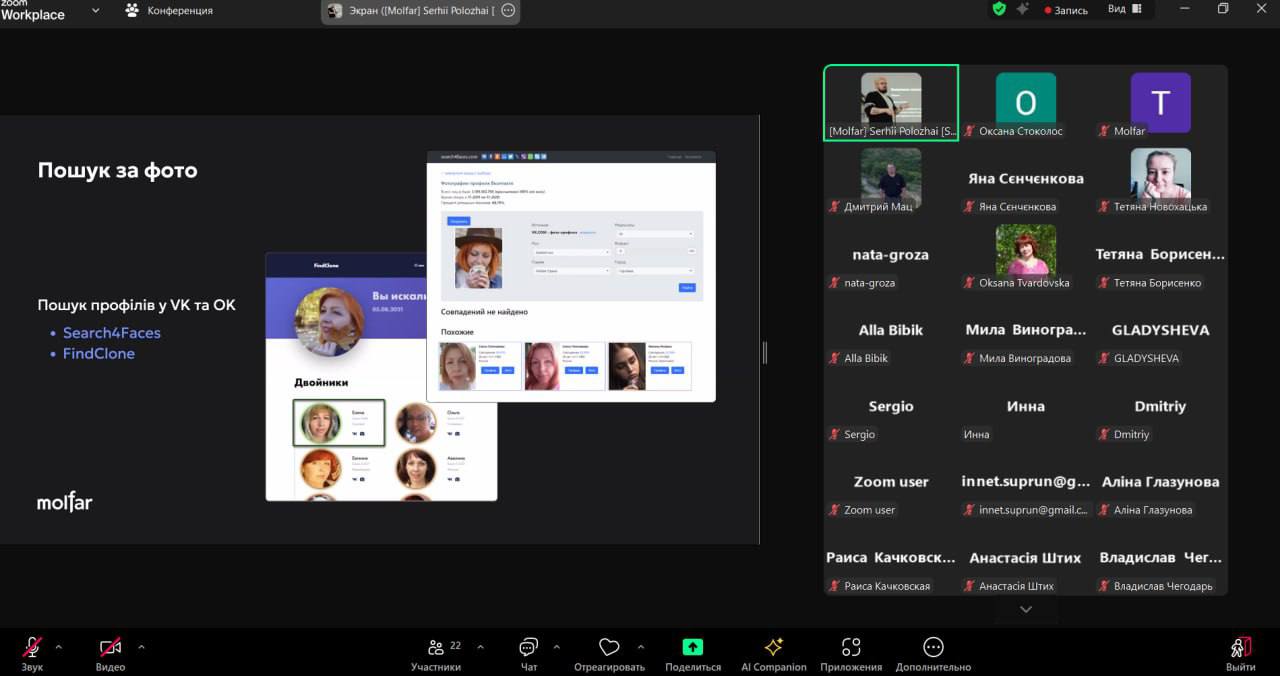Viewport: 1280px width, 676px height.
Task: Select Аліна Глазунова participant tile
Action: click(1160, 482)
